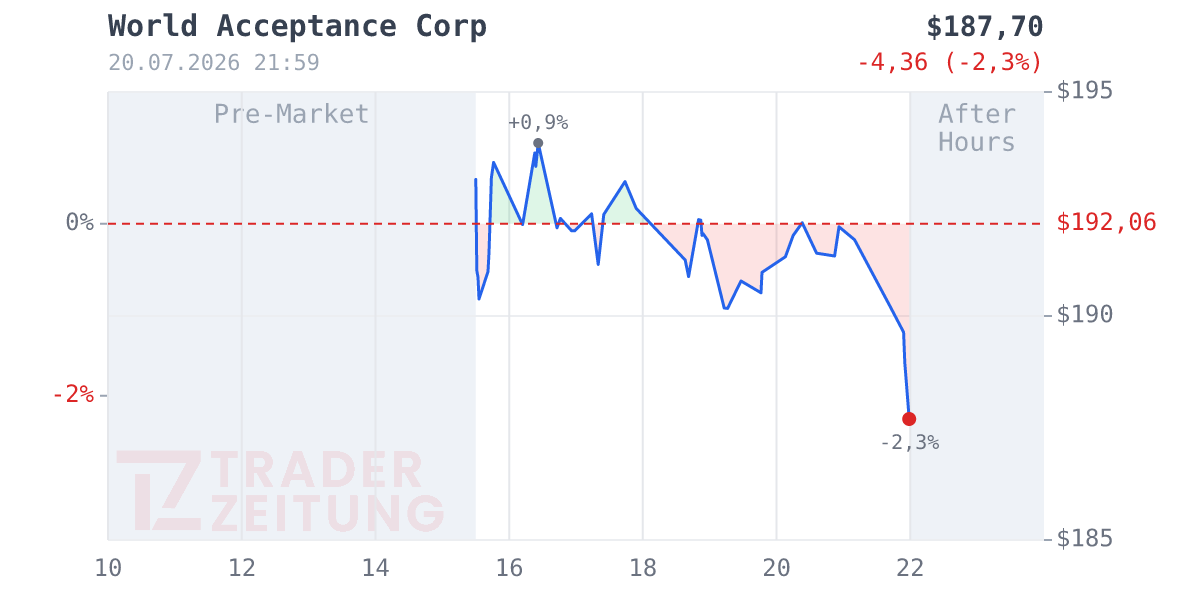Click the 16 hour tick label
The width and height of the screenshot is (1200, 600).
[x=509, y=568]
